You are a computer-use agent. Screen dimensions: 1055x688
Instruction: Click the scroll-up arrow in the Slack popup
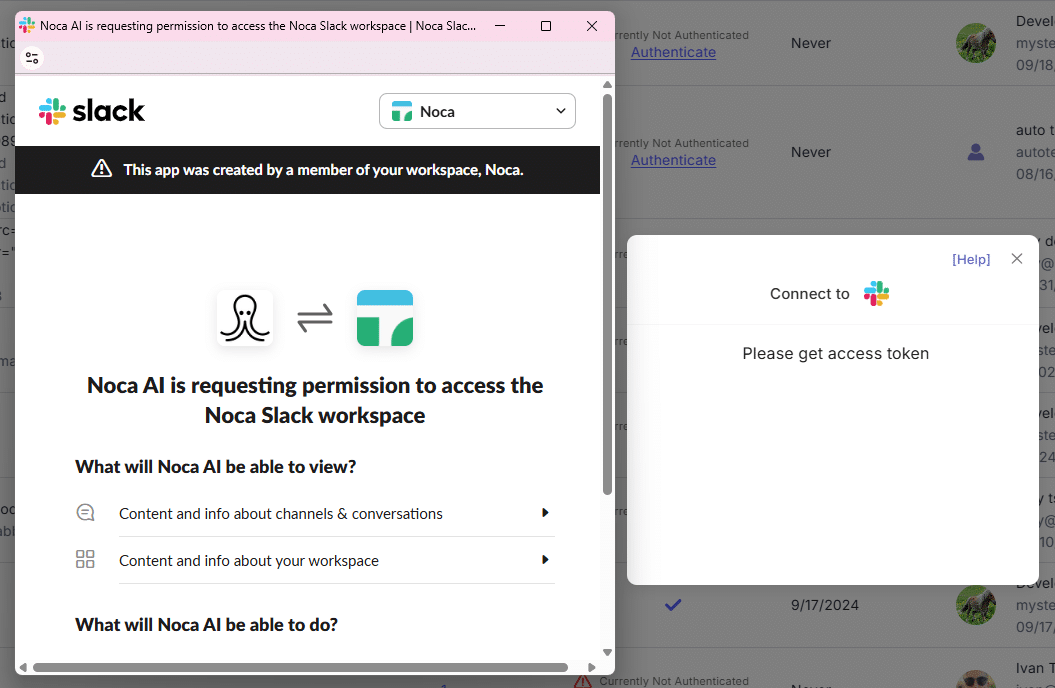click(607, 85)
